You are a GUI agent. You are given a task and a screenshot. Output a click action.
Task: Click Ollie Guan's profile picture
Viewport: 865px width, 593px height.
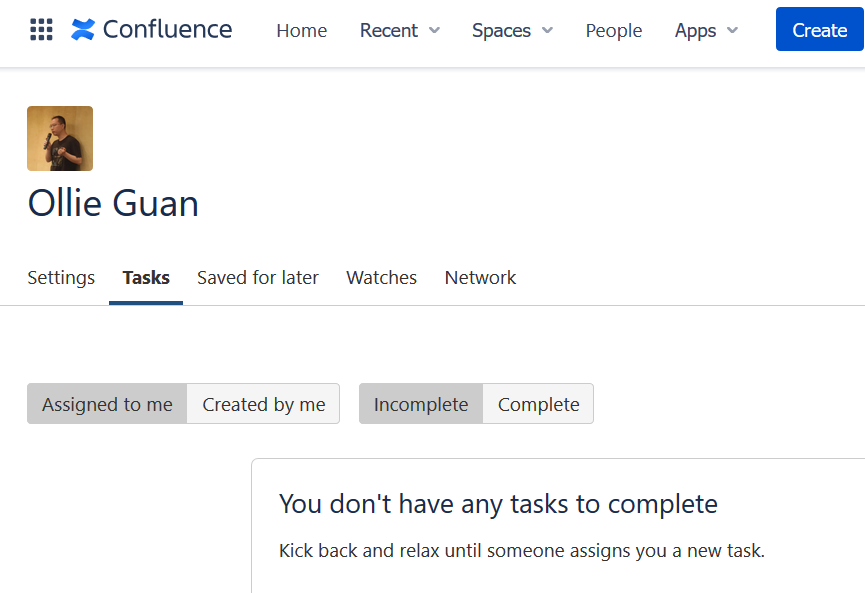60,138
